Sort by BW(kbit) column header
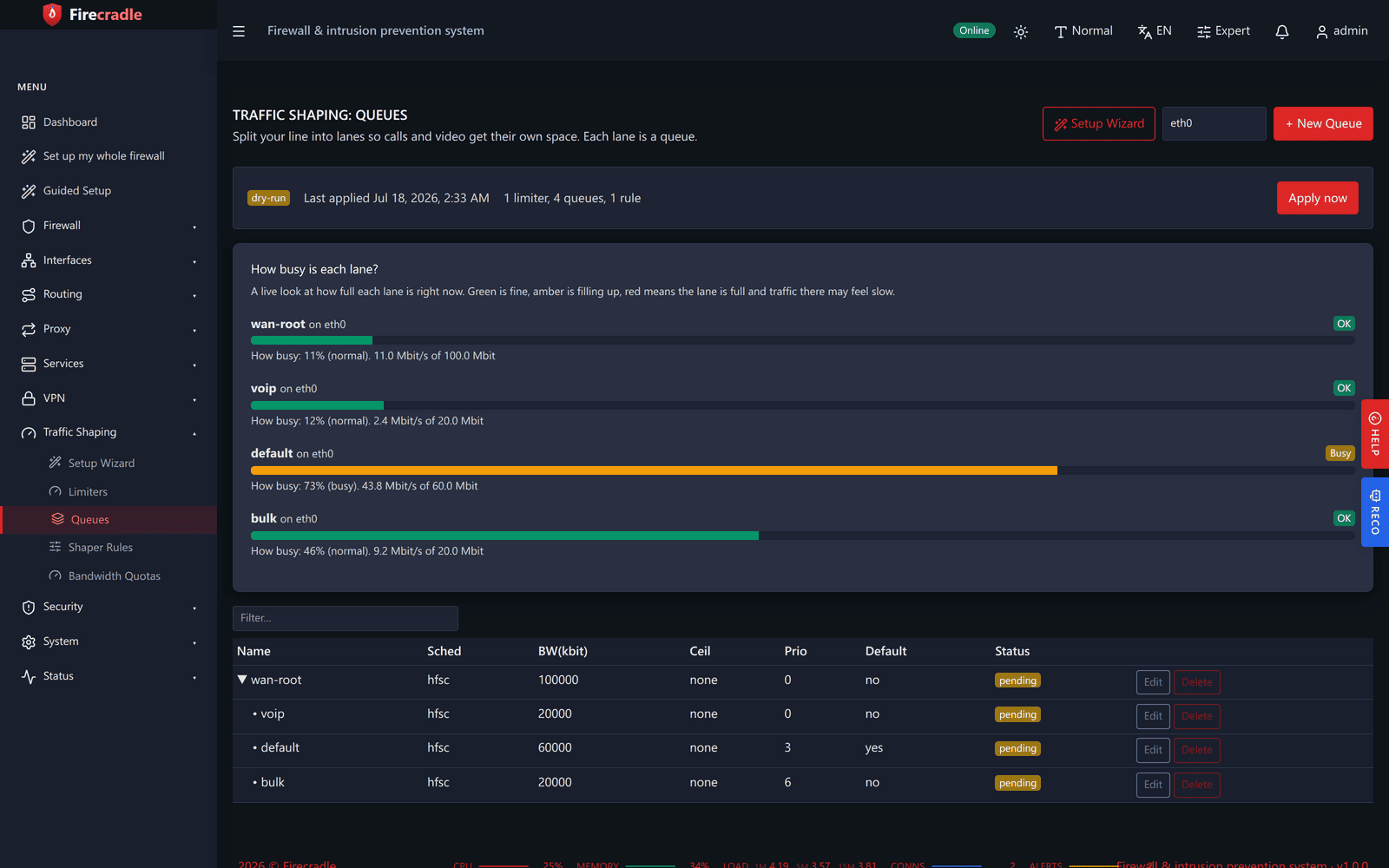Viewport: 1389px width, 868px height. coord(563,651)
